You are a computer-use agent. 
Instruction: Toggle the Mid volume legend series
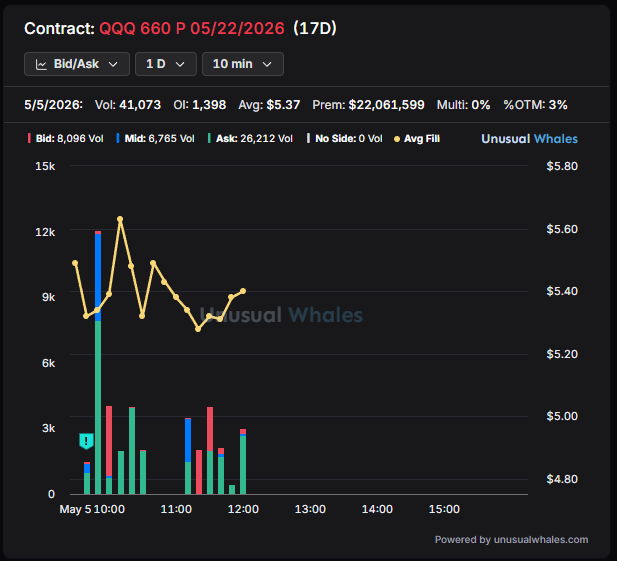[x=155, y=139]
